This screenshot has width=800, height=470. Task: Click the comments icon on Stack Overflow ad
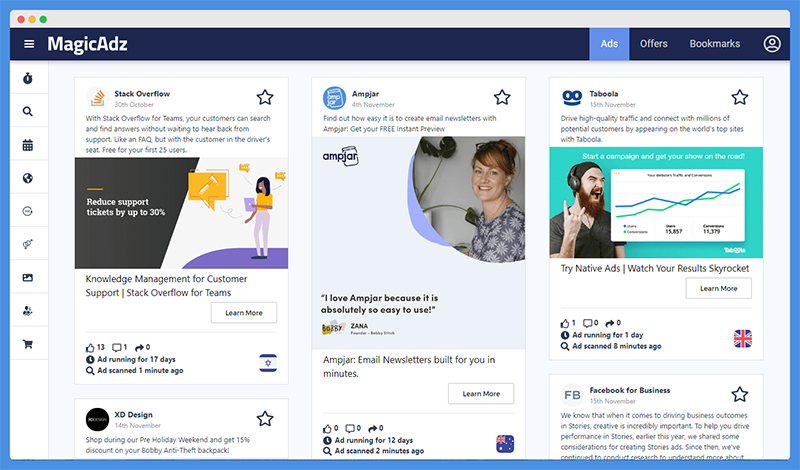[x=117, y=348]
